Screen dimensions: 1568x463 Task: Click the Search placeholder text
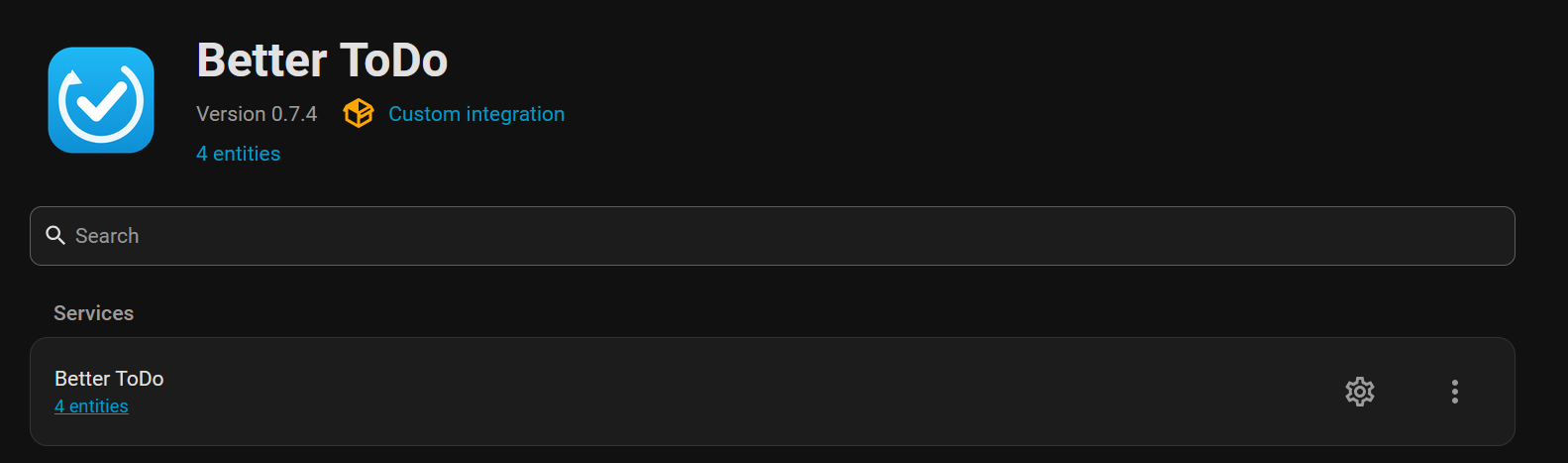107,236
